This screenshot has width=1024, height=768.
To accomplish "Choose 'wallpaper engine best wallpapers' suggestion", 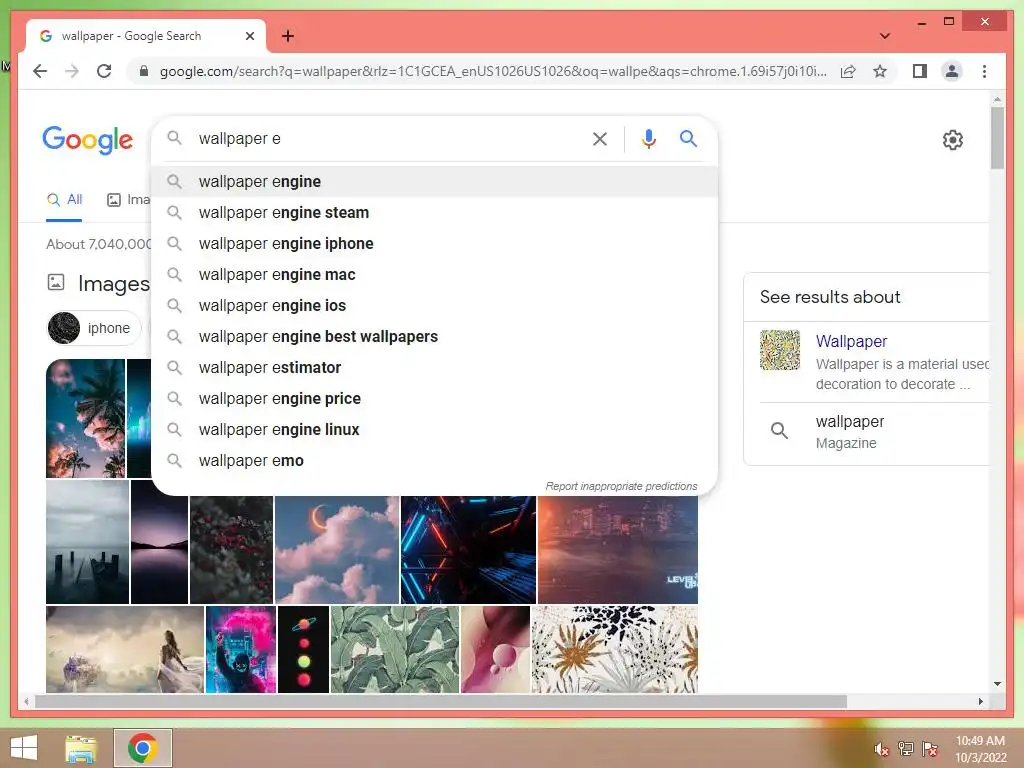I will click(434, 336).
